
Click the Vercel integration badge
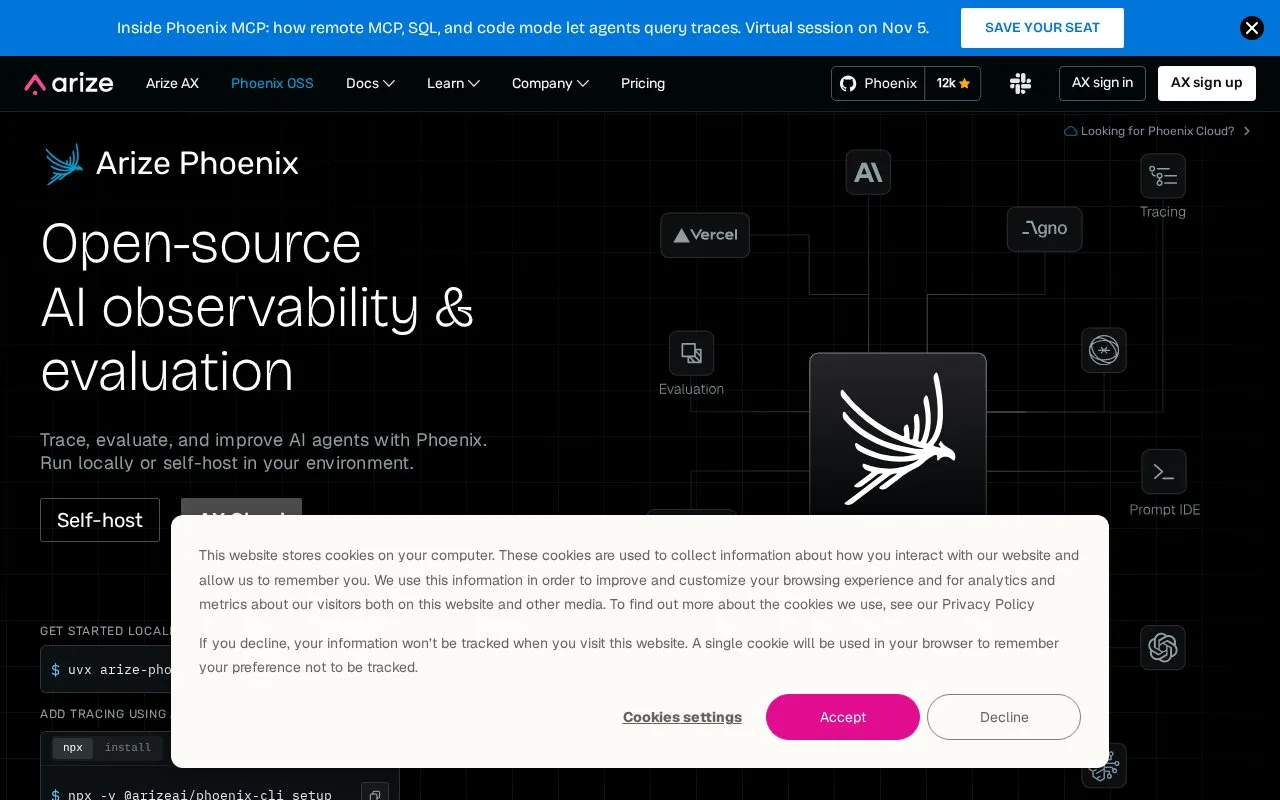point(705,235)
